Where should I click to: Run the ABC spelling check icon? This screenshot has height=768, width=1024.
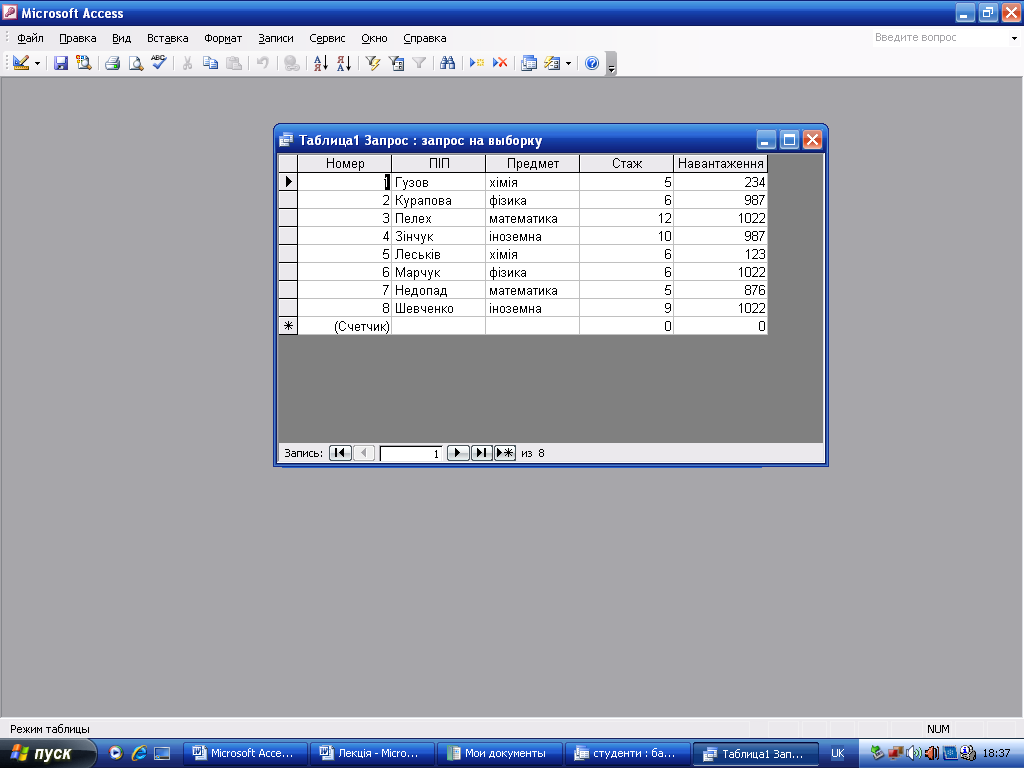tap(159, 63)
